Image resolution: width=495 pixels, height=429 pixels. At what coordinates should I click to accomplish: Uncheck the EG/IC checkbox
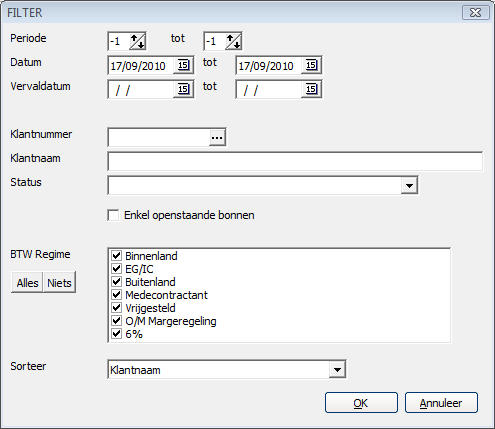click(116, 269)
